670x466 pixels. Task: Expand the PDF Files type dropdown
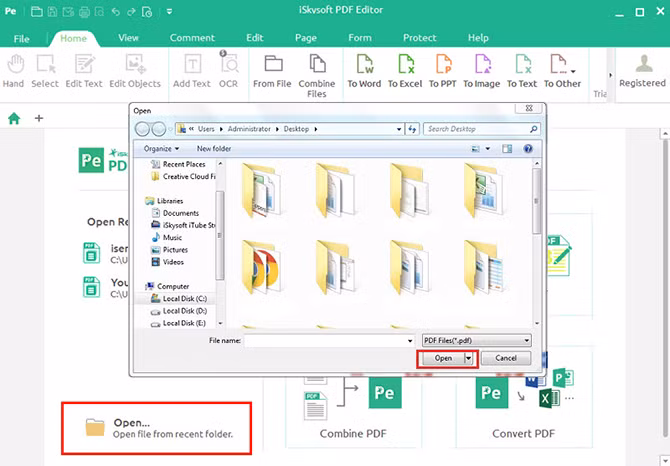526,340
